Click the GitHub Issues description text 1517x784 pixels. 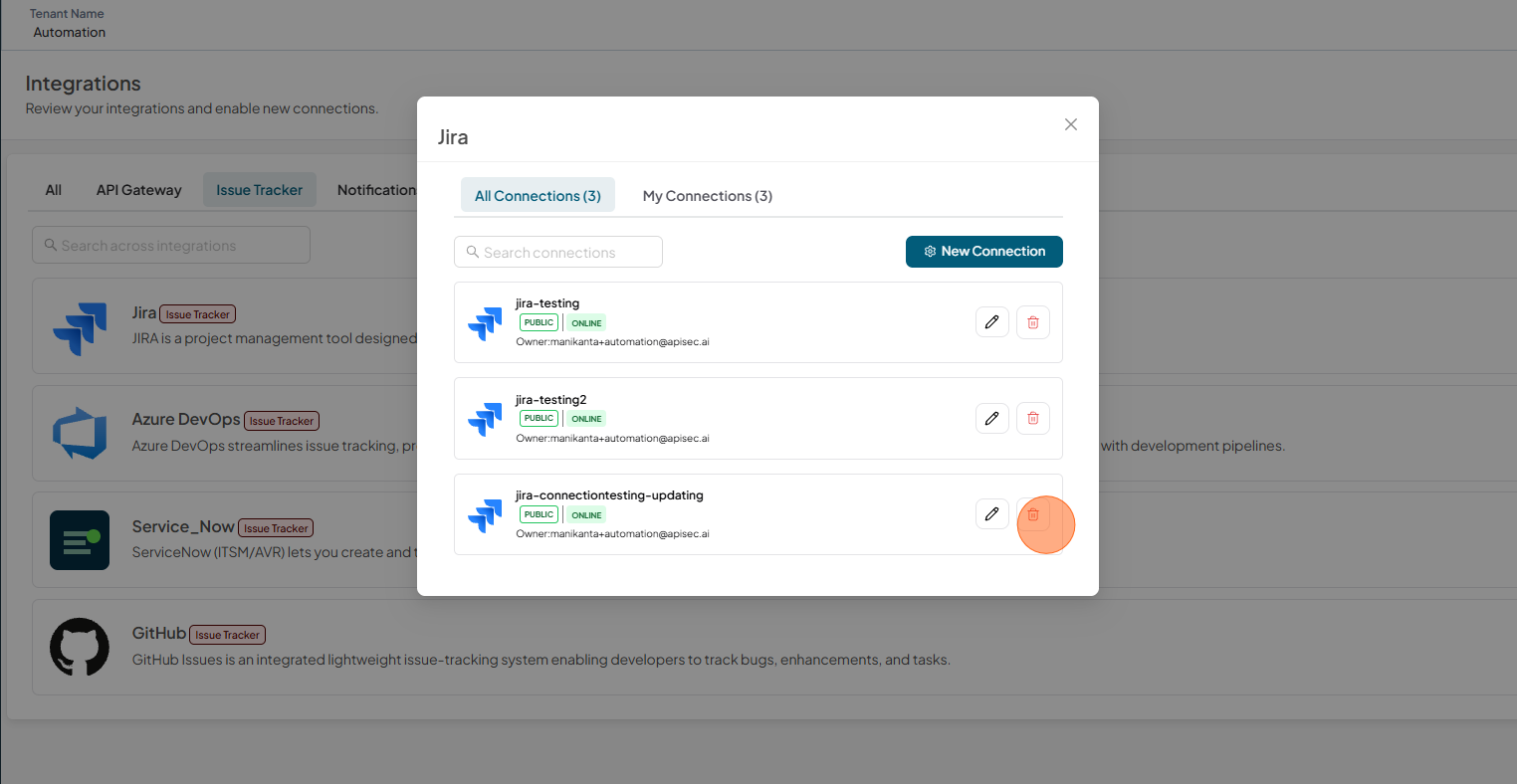point(542,660)
